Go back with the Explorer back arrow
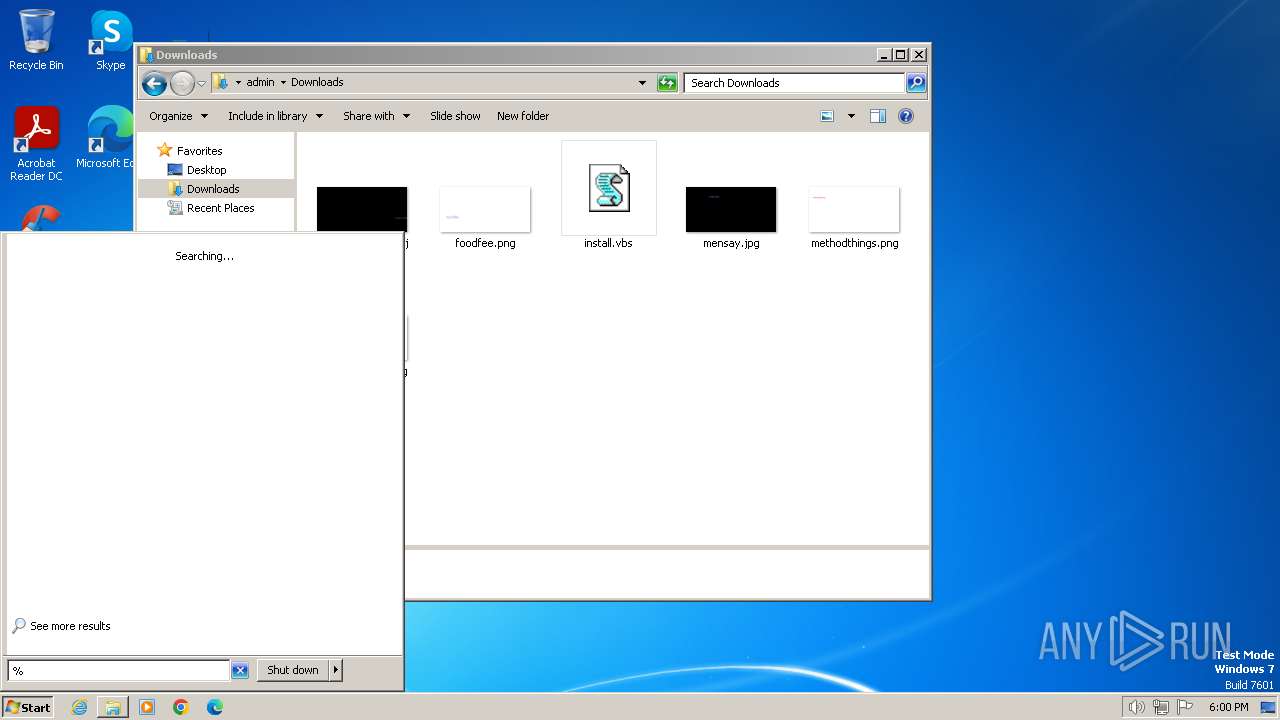 point(154,83)
